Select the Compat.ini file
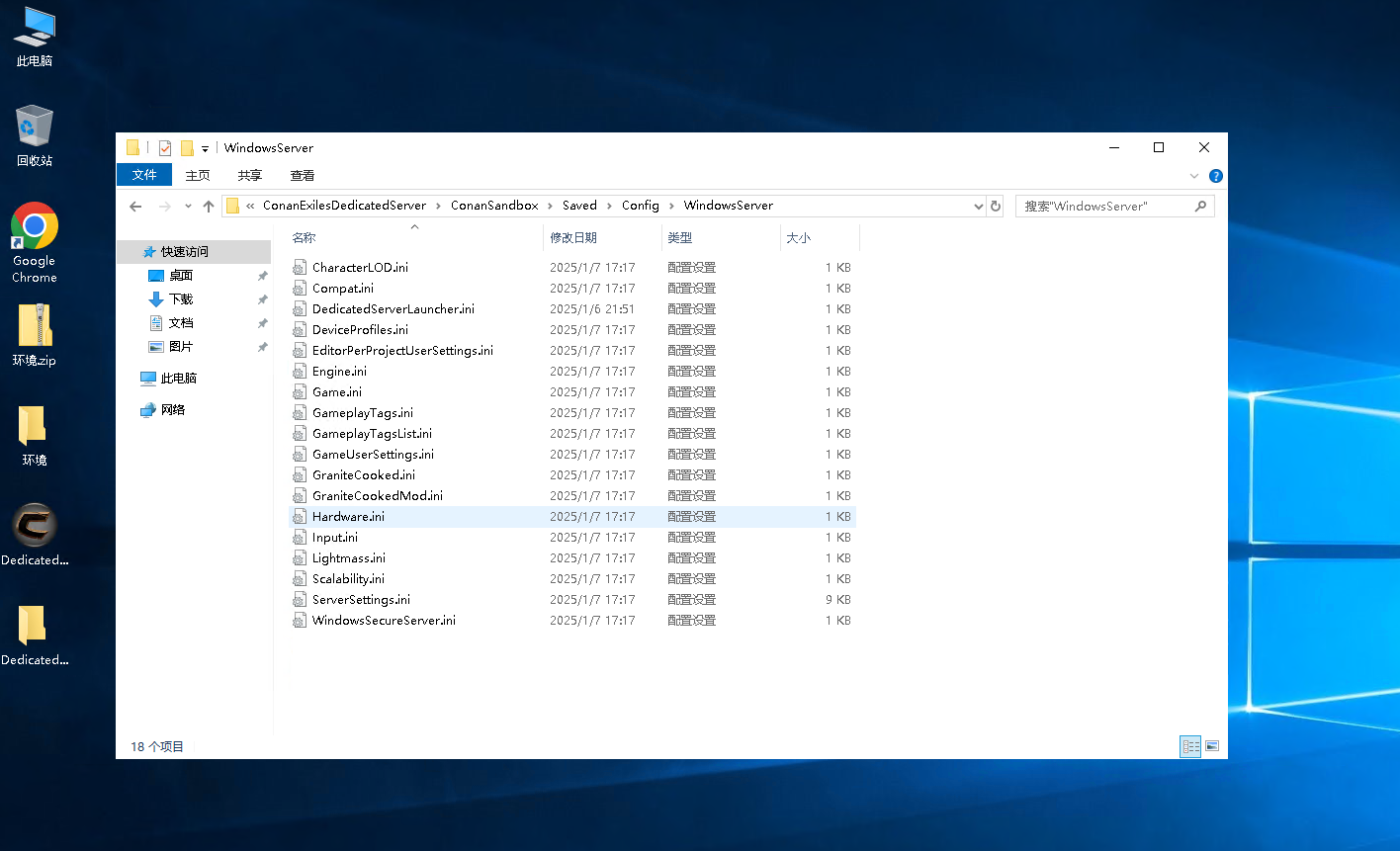This screenshot has height=851, width=1400. (343, 289)
